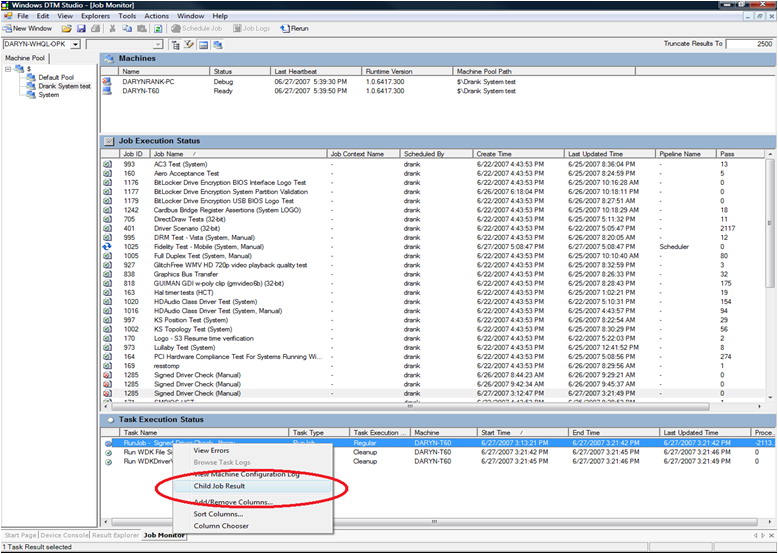This screenshot has width=778, height=554.
Task: Click the Pass column header in job list
Action: pos(741,154)
